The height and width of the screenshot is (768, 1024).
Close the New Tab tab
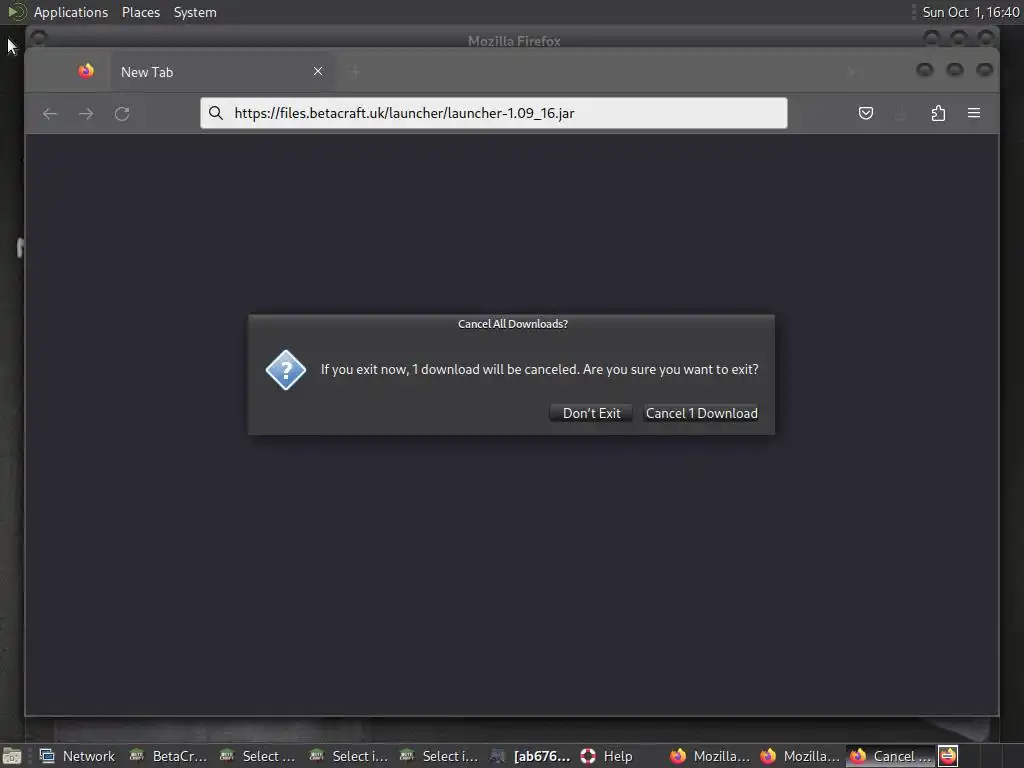point(318,71)
